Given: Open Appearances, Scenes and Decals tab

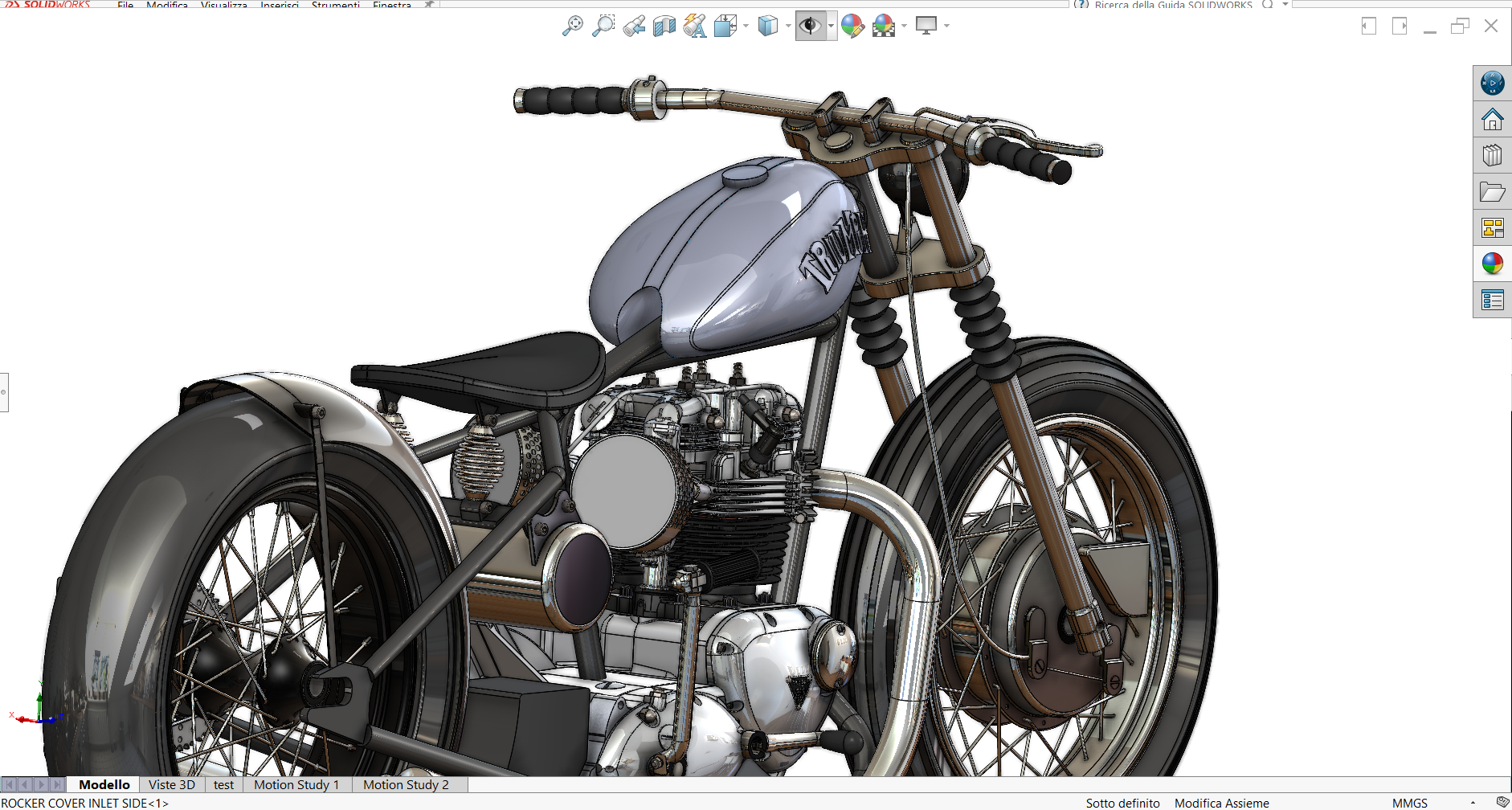Looking at the screenshot, I should click(x=1492, y=264).
